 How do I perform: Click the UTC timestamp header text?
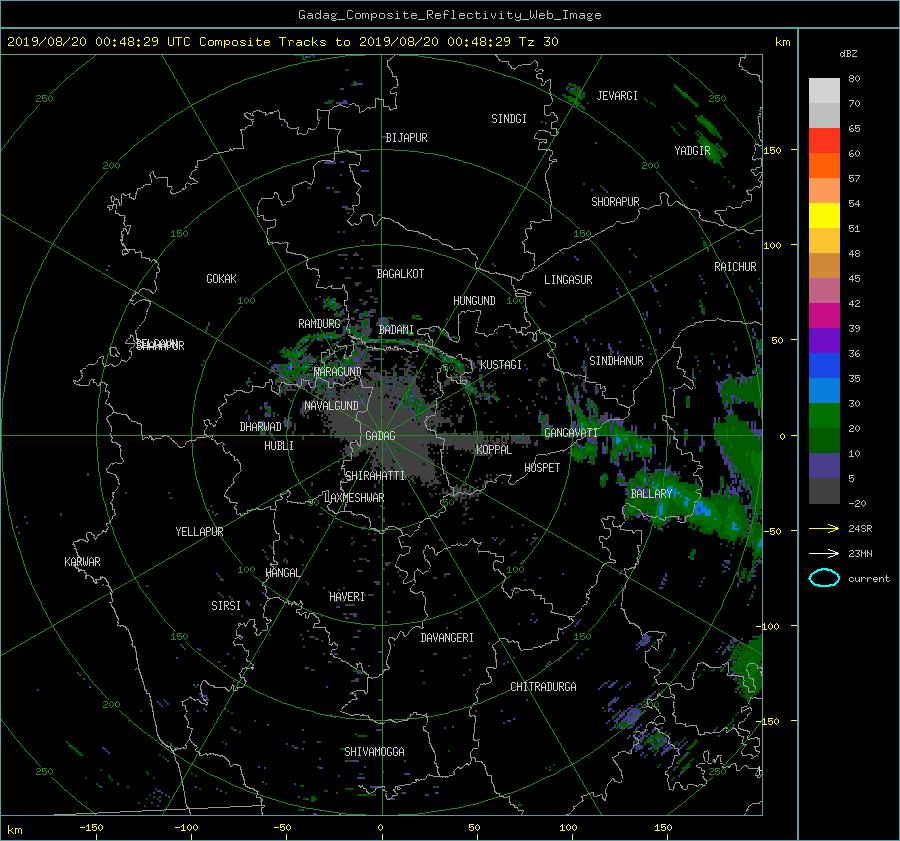283,42
